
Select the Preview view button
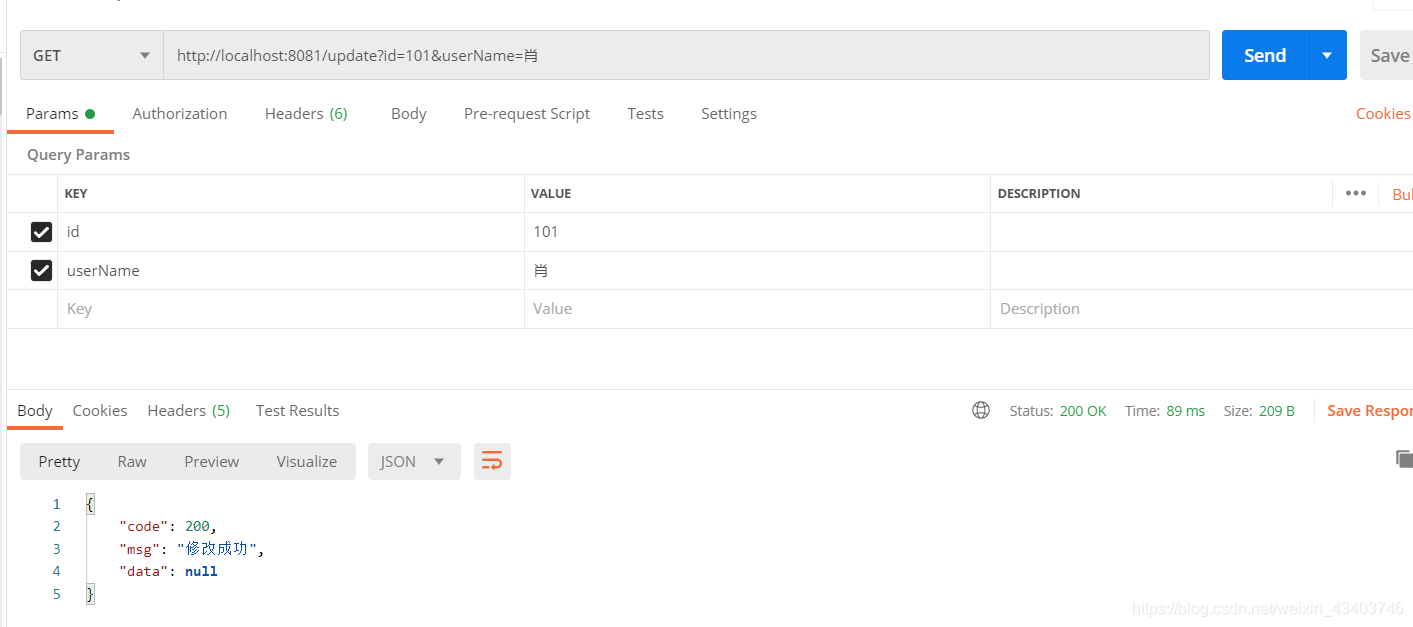point(212,461)
